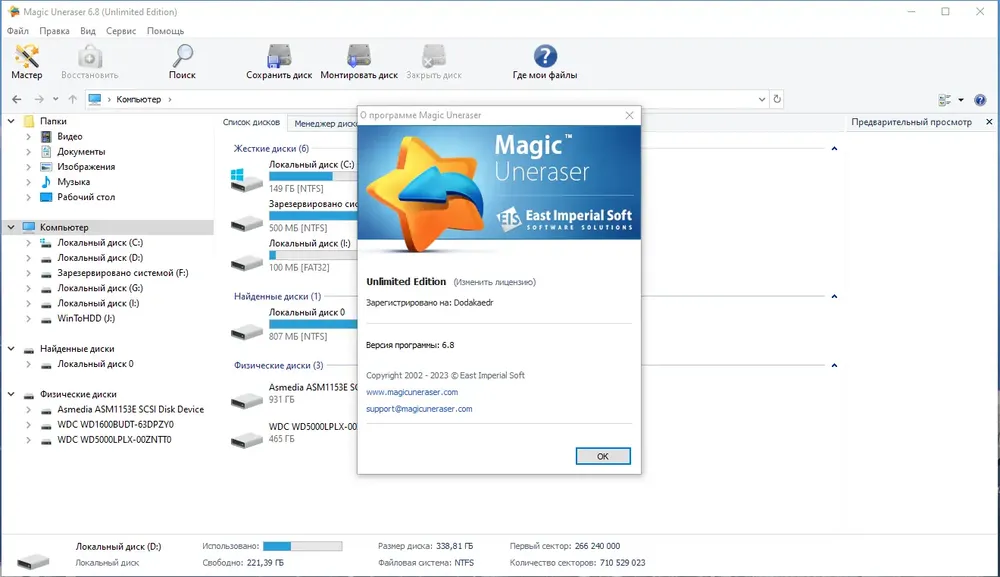
Task: Open the Сервис menu
Action: pyautogui.click(x=121, y=31)
